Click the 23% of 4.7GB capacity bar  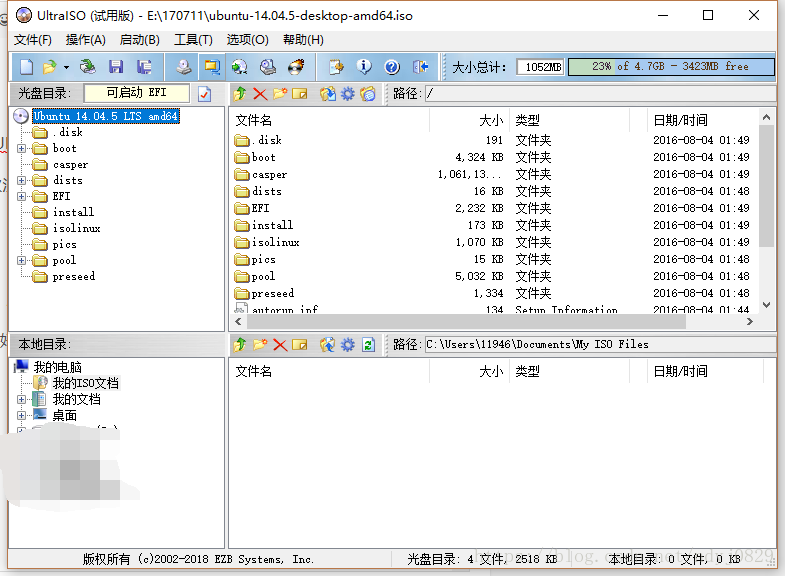coord(671,67)
